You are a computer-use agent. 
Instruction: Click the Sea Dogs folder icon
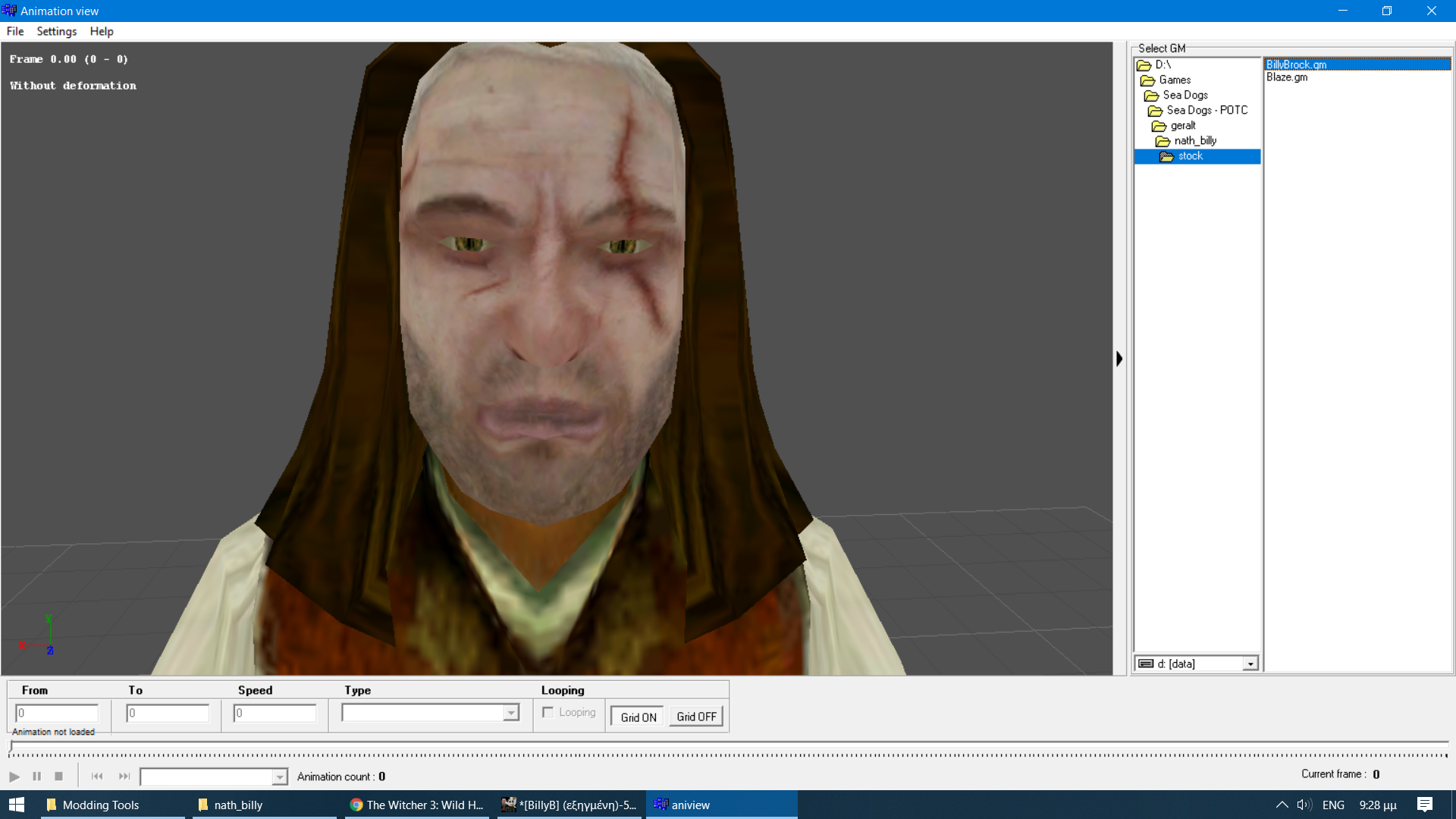(1151, 96)
